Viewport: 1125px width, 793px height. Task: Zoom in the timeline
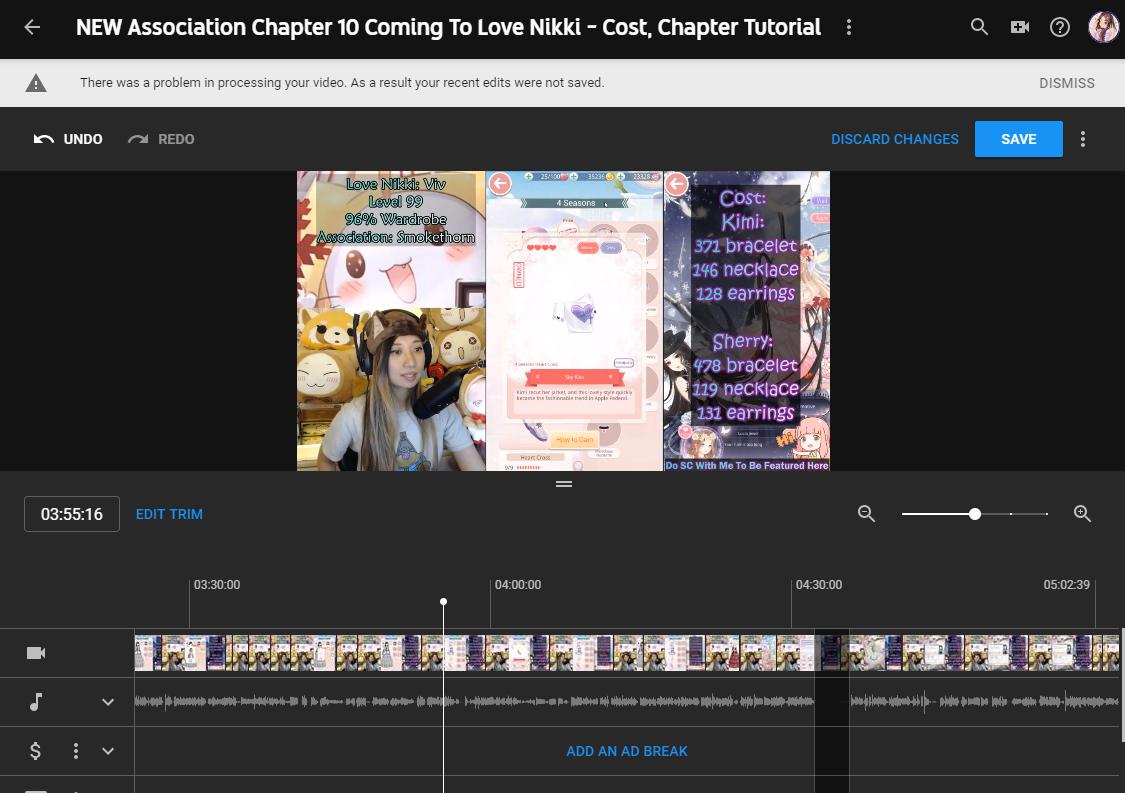click(1082, 514)
